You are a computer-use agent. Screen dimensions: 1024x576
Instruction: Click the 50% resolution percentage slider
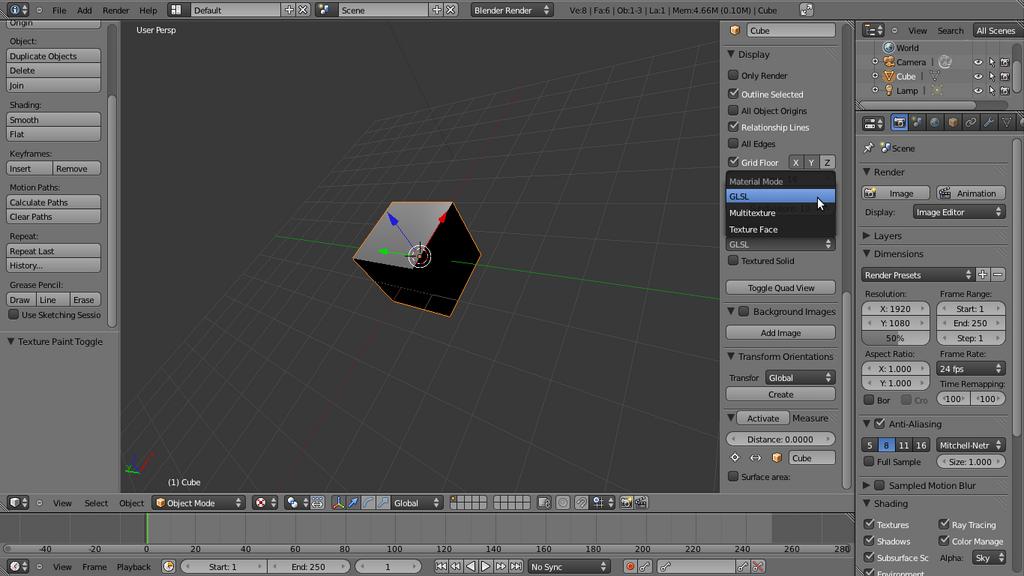coord(895,338)
